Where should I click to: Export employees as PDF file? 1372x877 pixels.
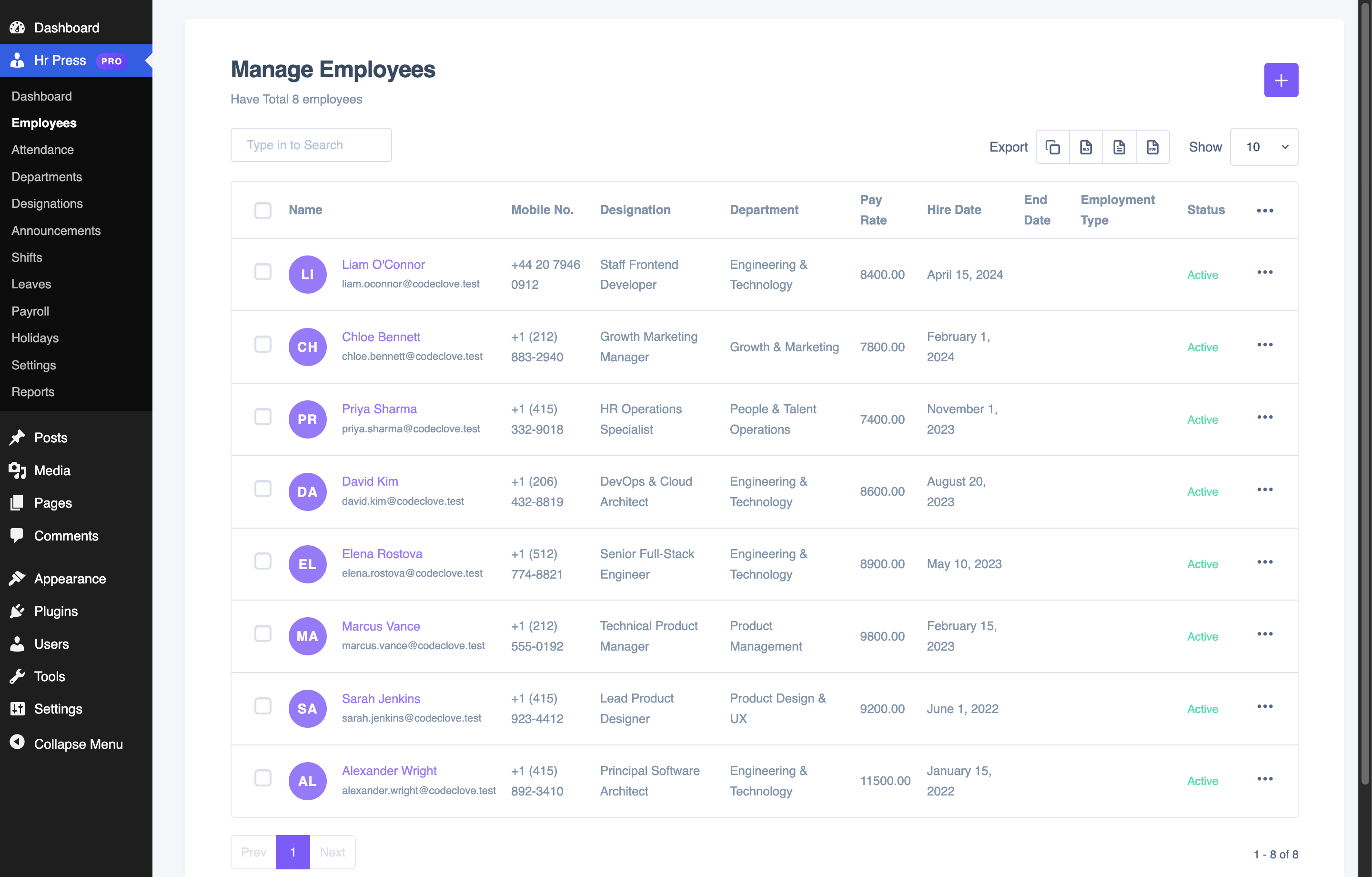[1153, 147]
